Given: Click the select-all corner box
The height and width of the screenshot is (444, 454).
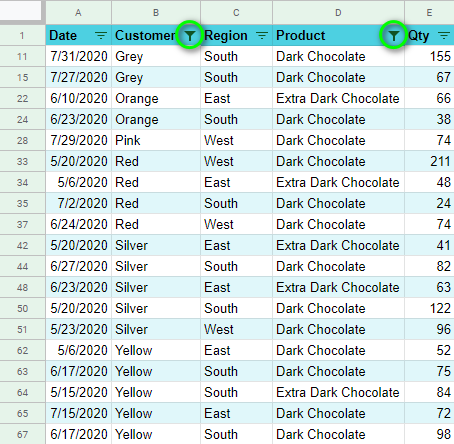Looking at the screenshot, I should 21,10.
